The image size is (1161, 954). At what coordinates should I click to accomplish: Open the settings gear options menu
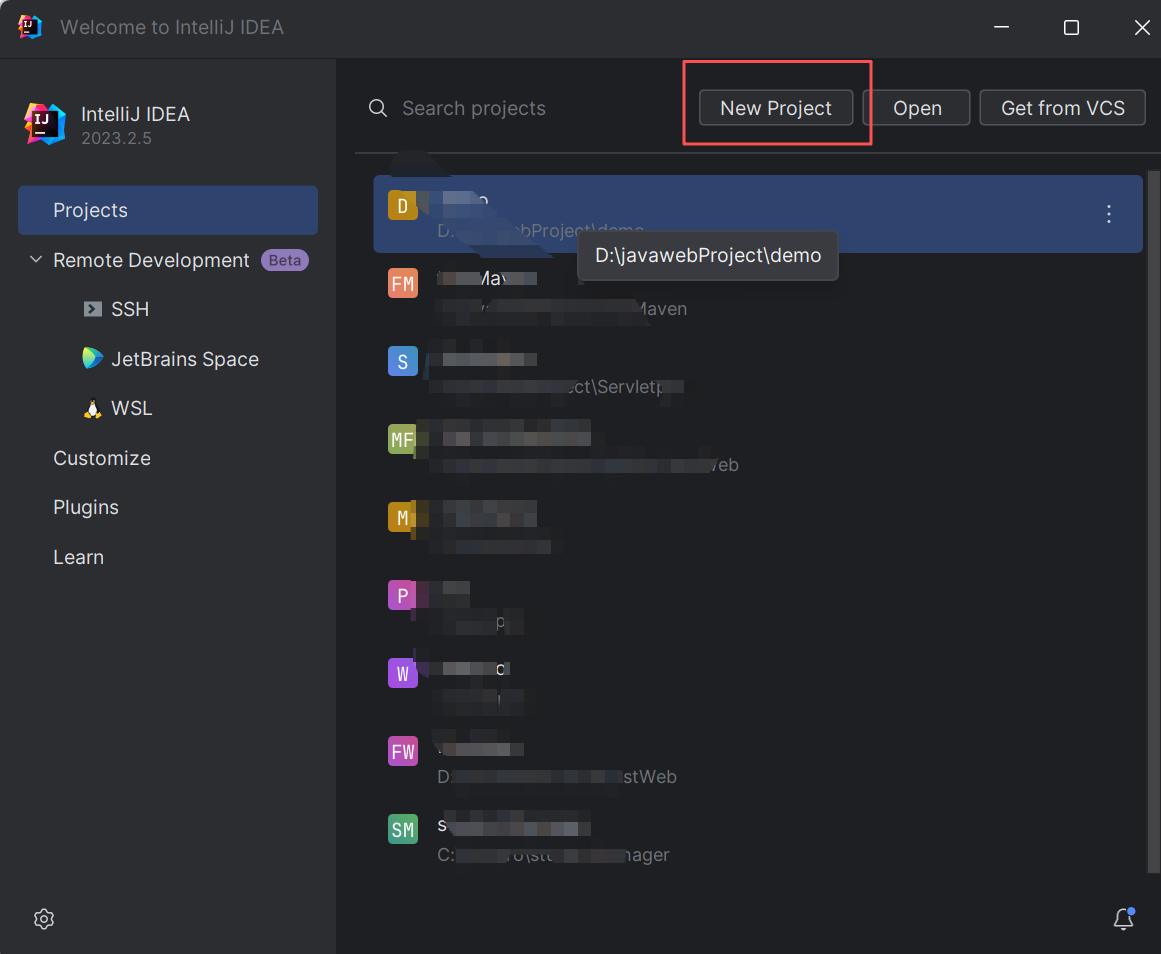point(44,919)
